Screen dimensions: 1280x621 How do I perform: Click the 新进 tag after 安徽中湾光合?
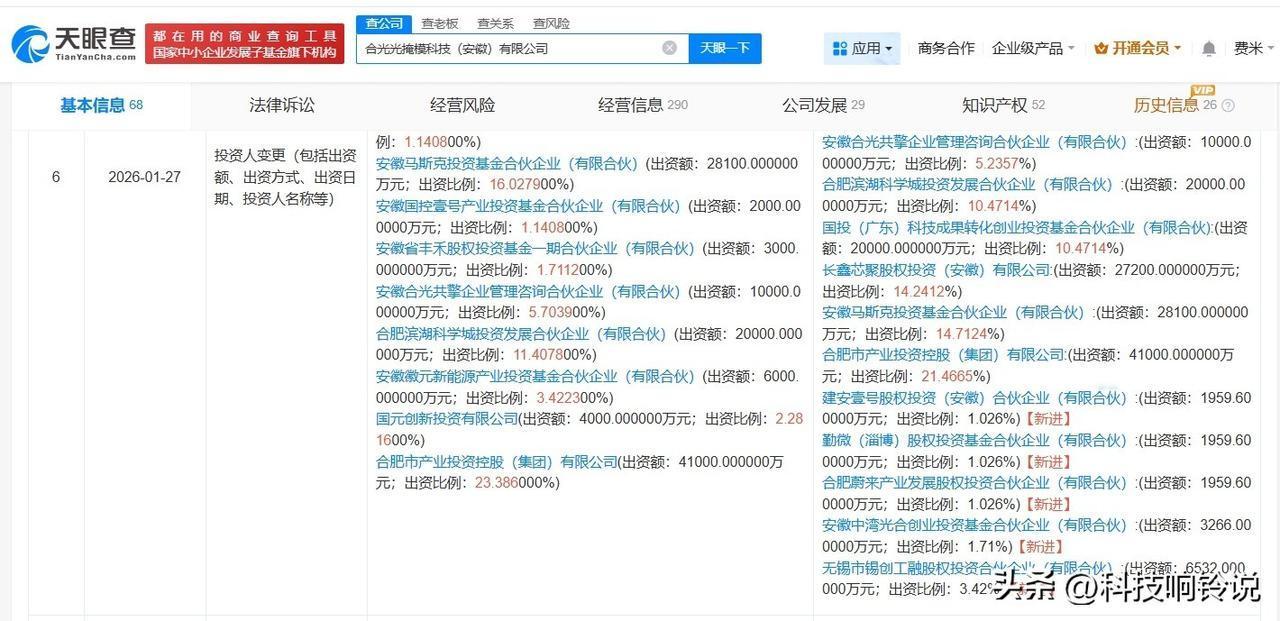pos(1040,546)
